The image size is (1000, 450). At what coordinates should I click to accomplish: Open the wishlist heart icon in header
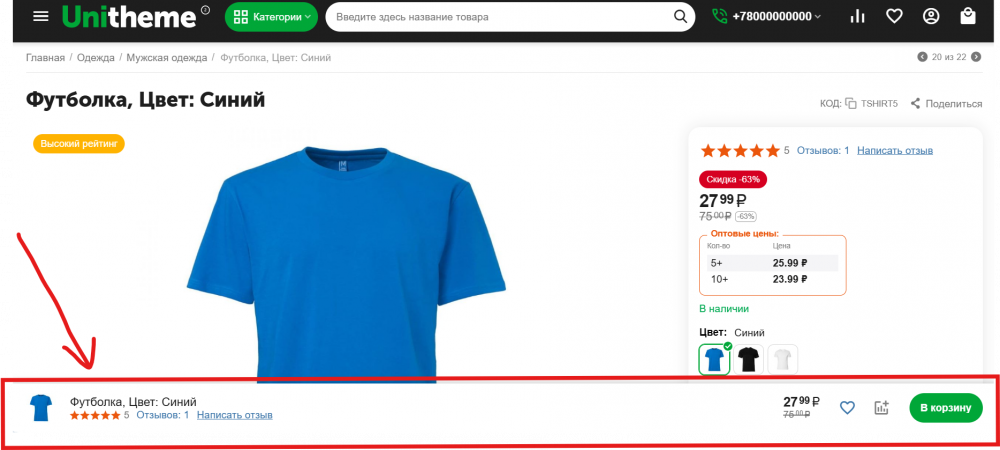pos(894,17)
